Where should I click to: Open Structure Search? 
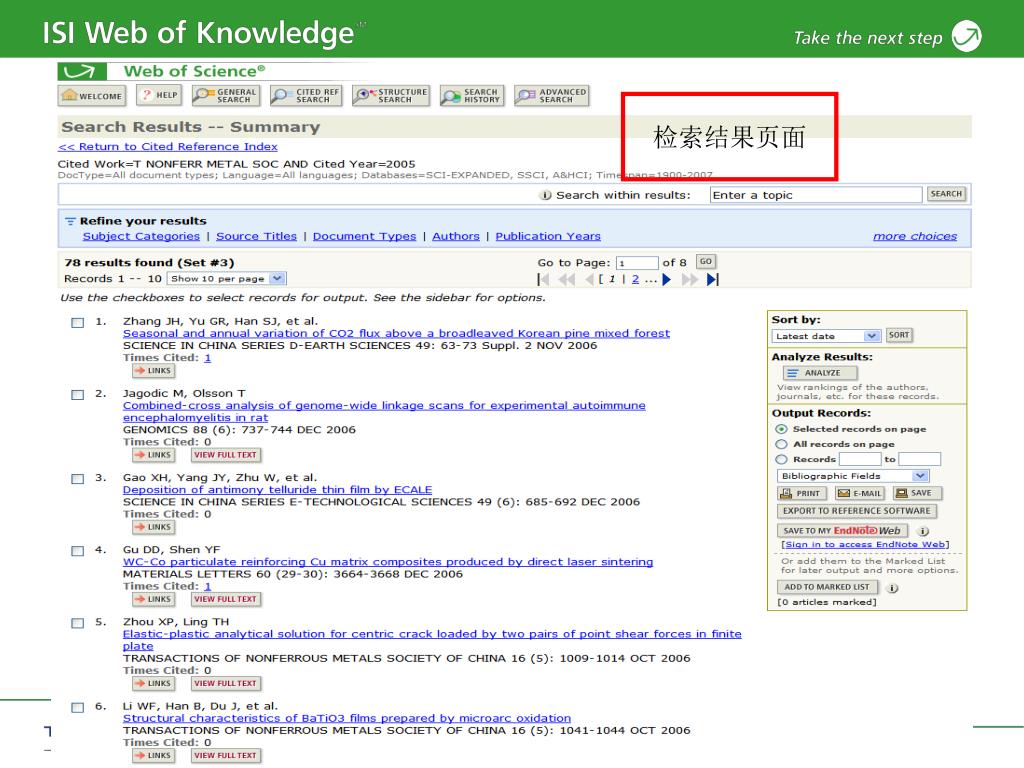coord(391,96)
